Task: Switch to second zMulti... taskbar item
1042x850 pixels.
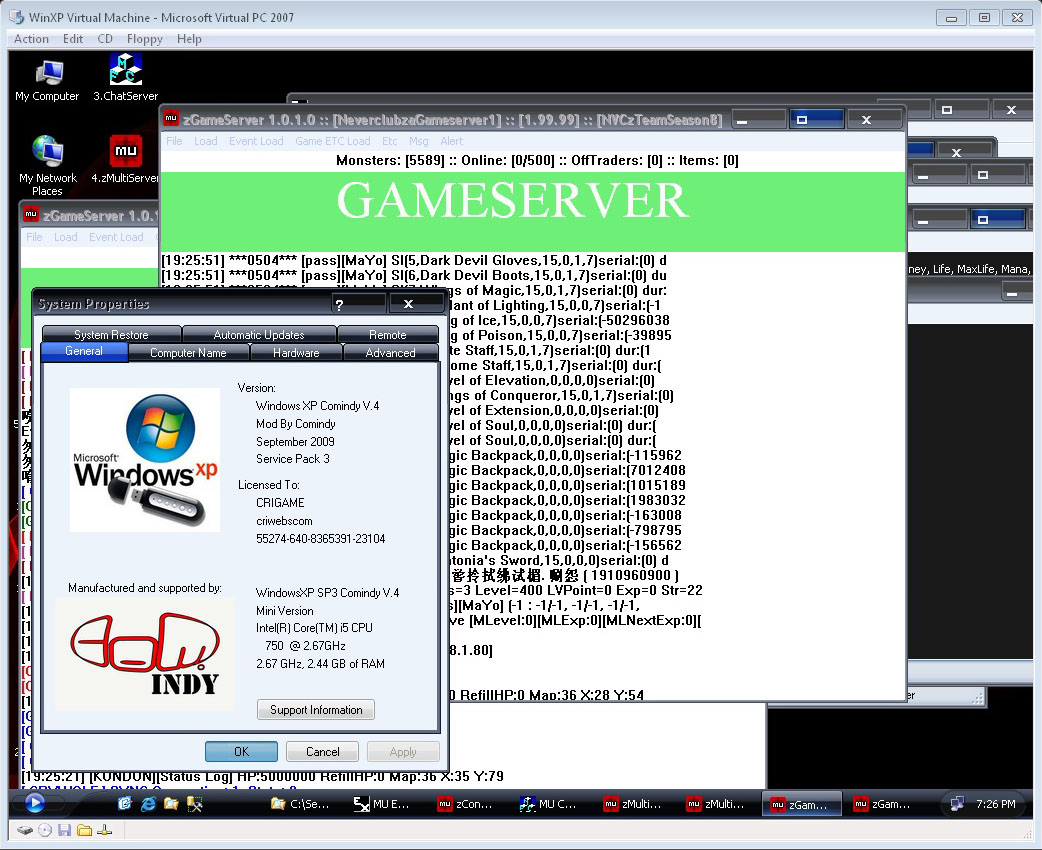Action: point(716,804)
